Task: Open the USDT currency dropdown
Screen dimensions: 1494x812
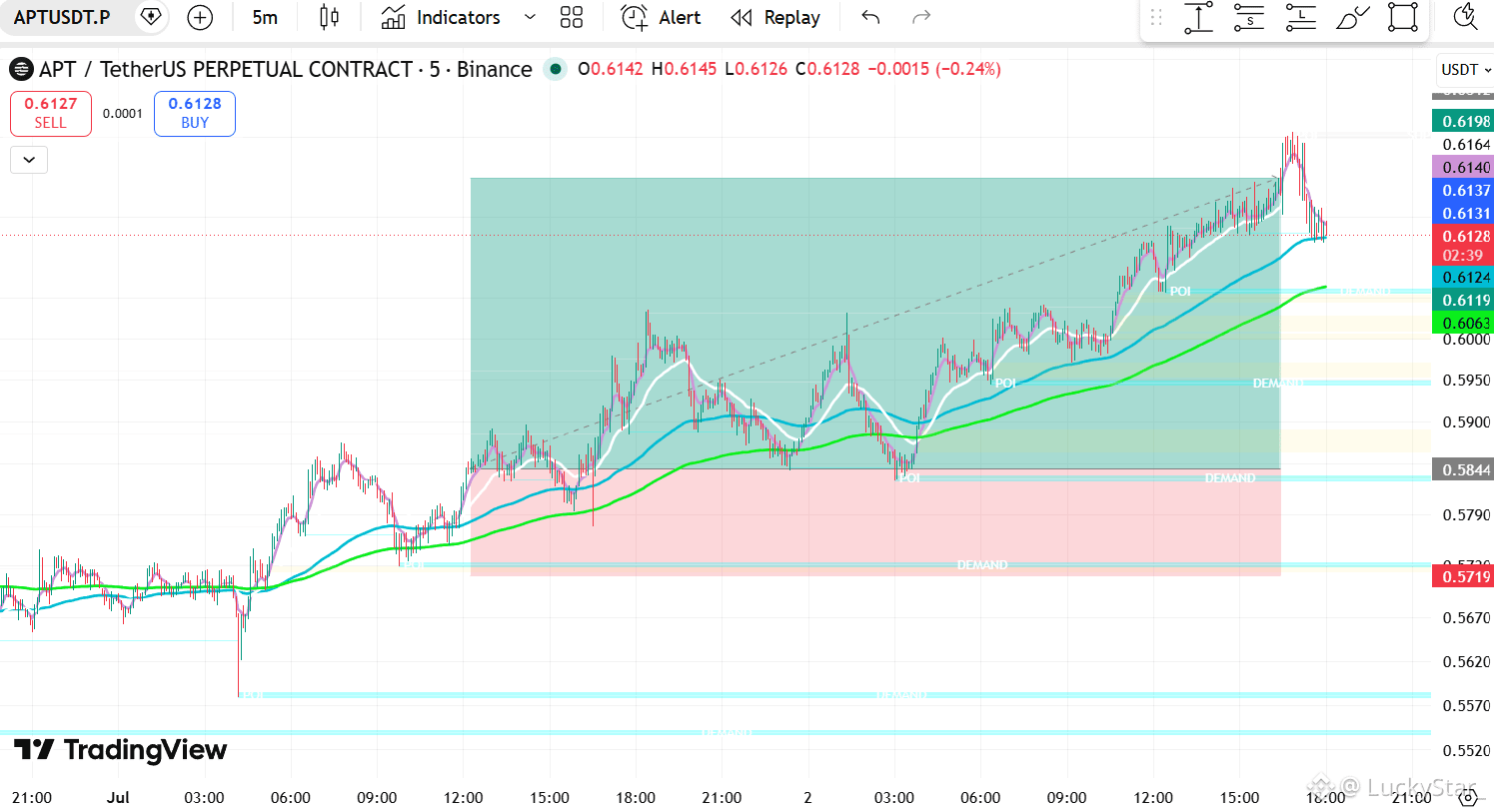Action: click(1466, 70)
